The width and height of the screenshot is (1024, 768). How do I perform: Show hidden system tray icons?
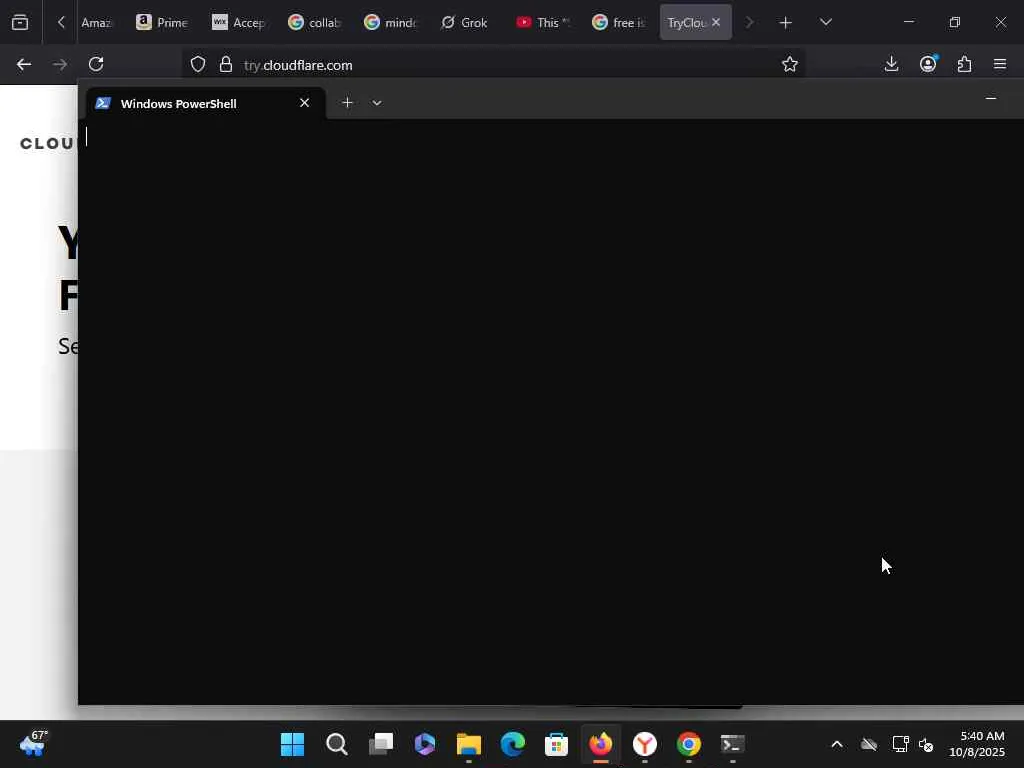(x=837, y=744)
